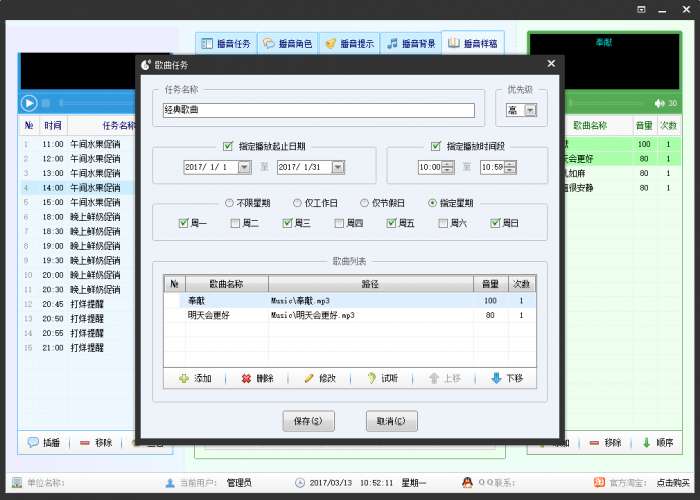The width and height of the screenshot is (700, 500).
Task: Click the 播音背景 music note icon
Action: coord(392,43)
